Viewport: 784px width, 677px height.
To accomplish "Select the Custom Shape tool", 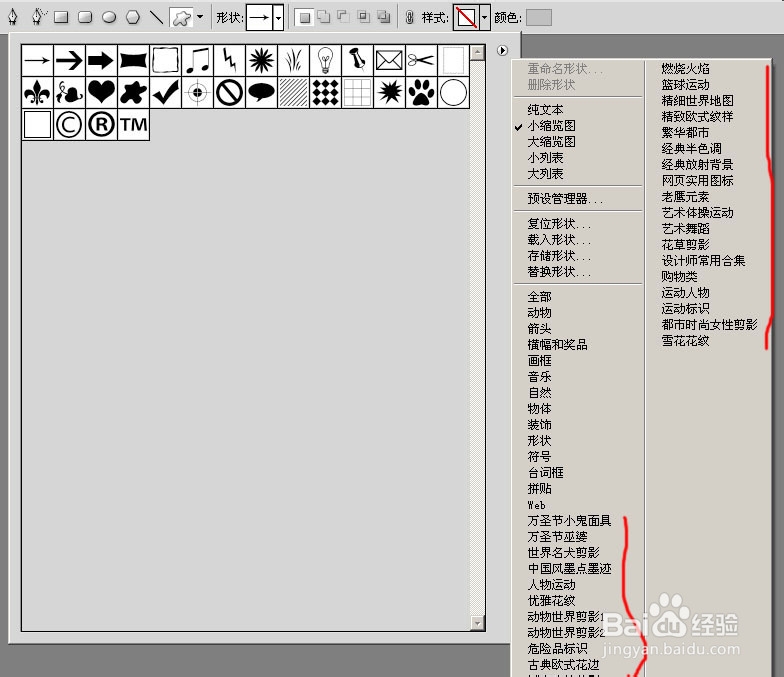I will coord(182,18).
